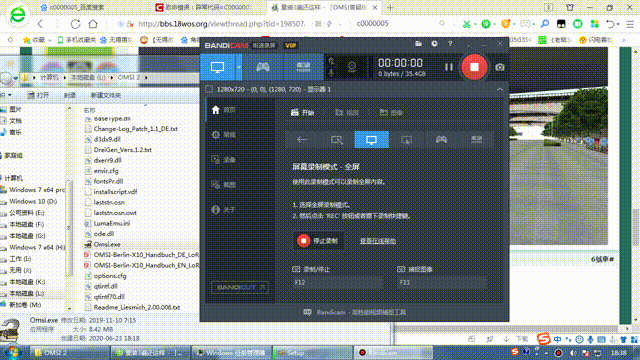Toggle the capture image hotkey F11 checkbox
The width and height of the screenshot is (640, 360).
pos(401,269)
